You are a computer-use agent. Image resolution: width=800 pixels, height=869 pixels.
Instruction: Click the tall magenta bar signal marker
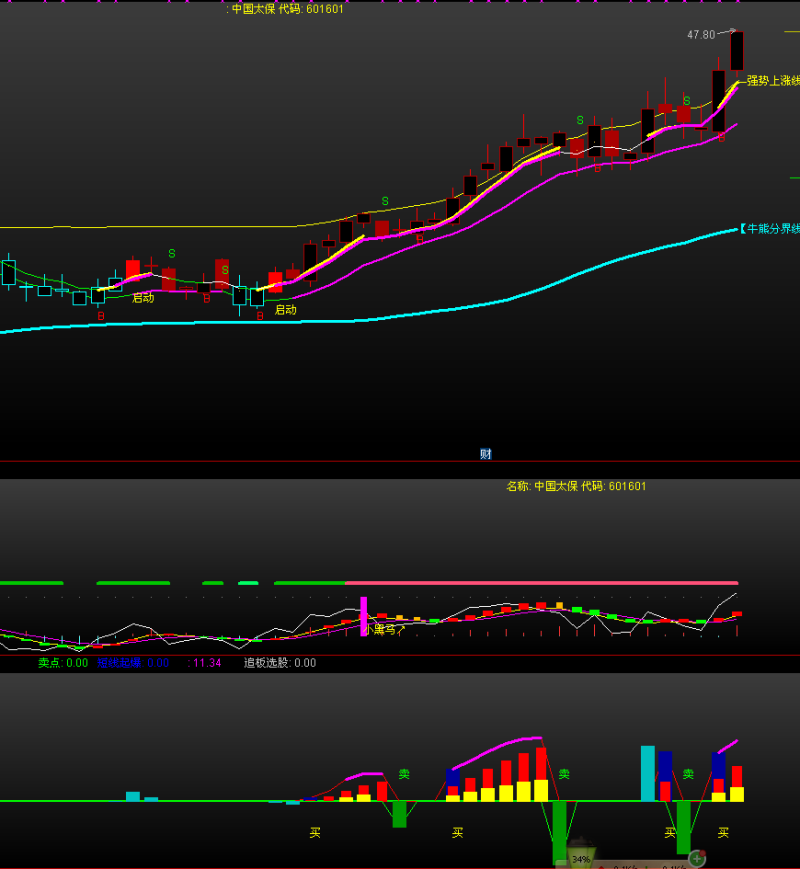[364, 615]
